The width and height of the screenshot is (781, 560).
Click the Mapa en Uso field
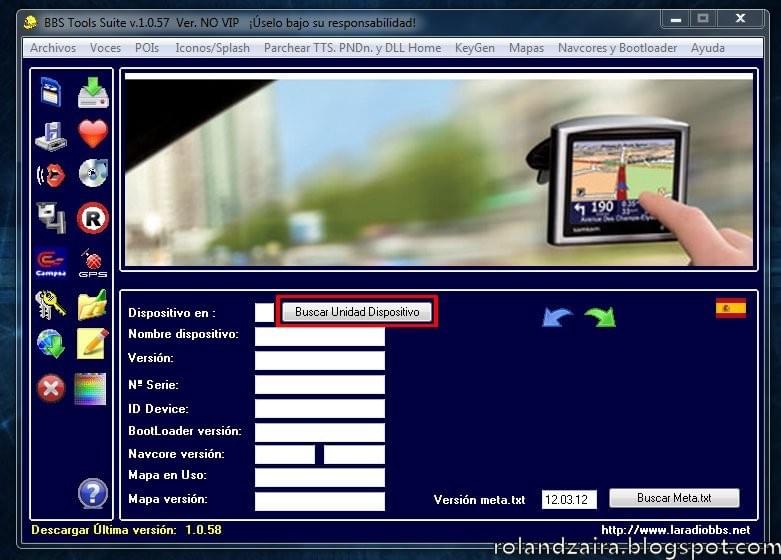coord(320,477)
